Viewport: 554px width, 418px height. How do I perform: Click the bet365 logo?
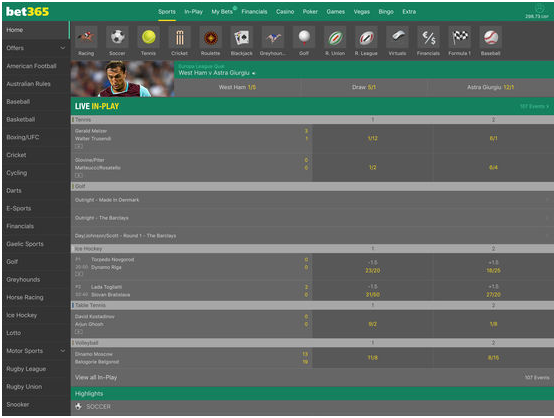click(x=28, y=12)
